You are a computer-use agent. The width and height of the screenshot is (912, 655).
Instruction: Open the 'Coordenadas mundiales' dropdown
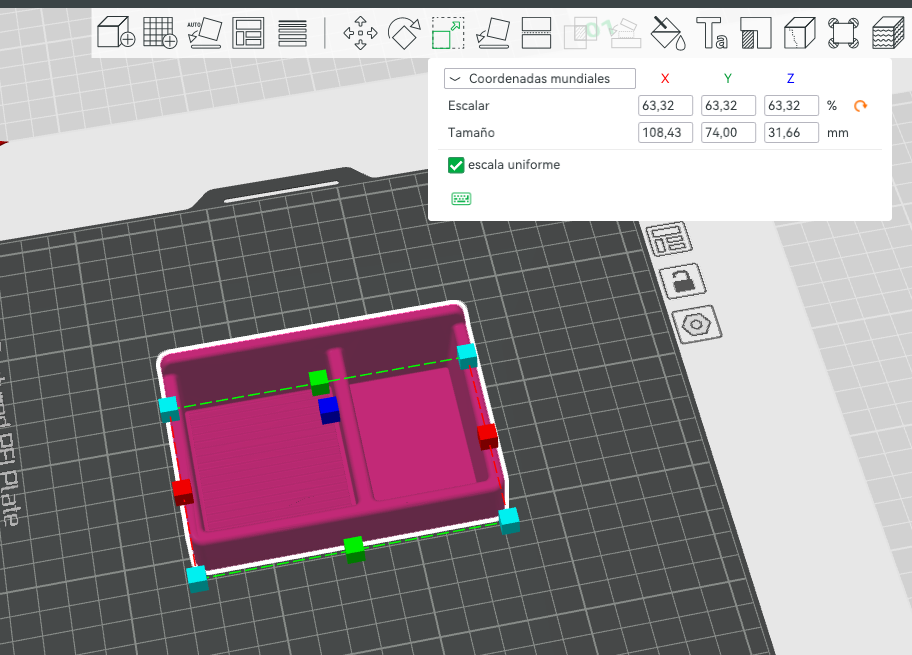[x=540, y=79]
